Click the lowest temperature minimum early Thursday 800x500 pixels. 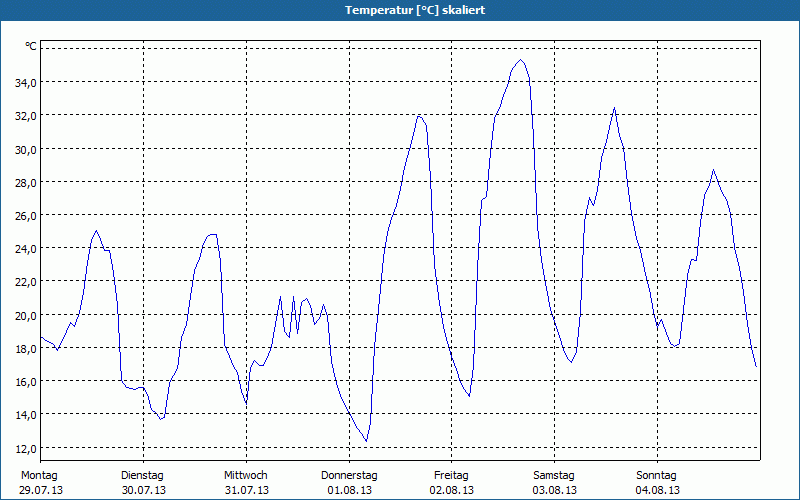366,441
